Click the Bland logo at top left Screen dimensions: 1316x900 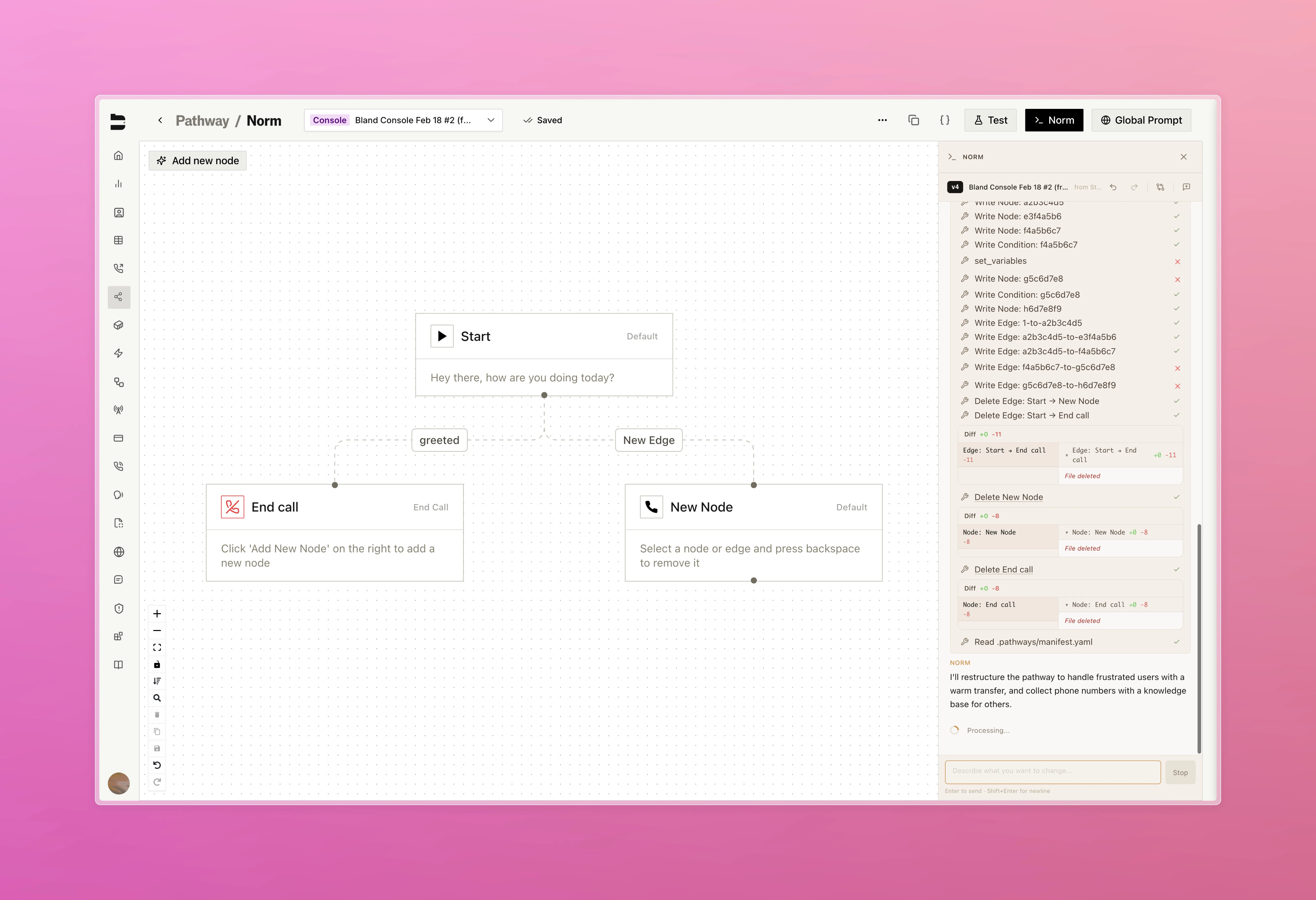tap(118, 122)
